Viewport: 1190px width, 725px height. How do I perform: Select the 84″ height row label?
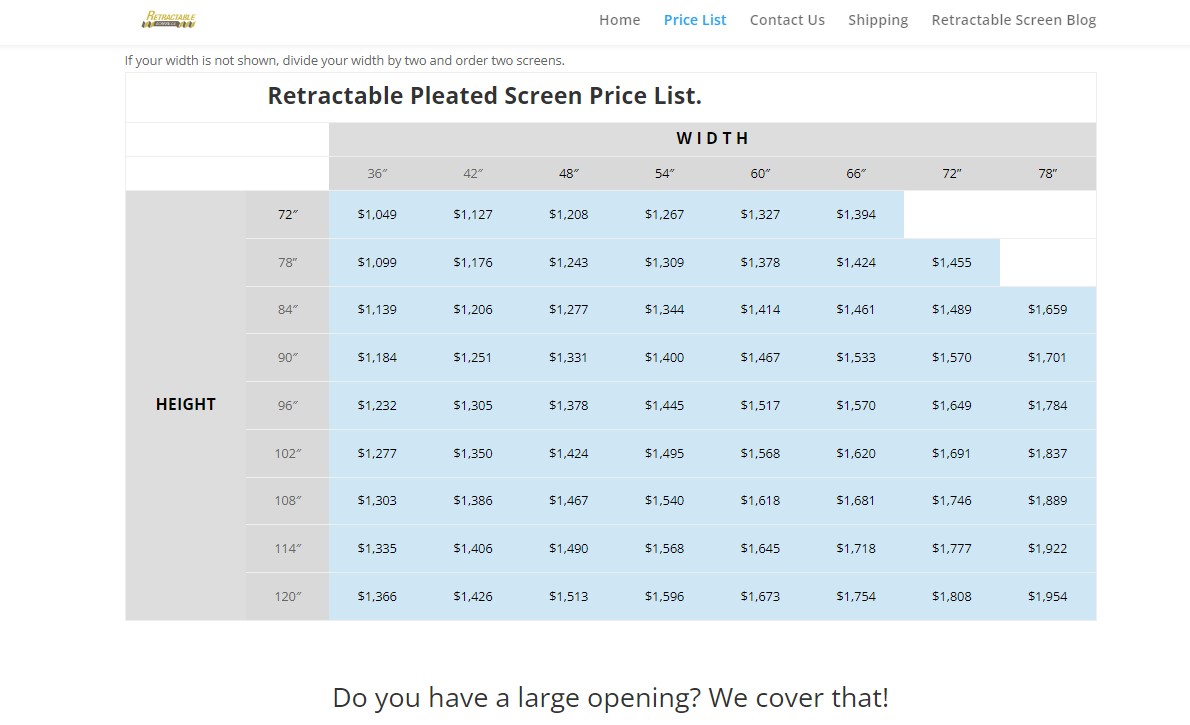click(288, 310)
